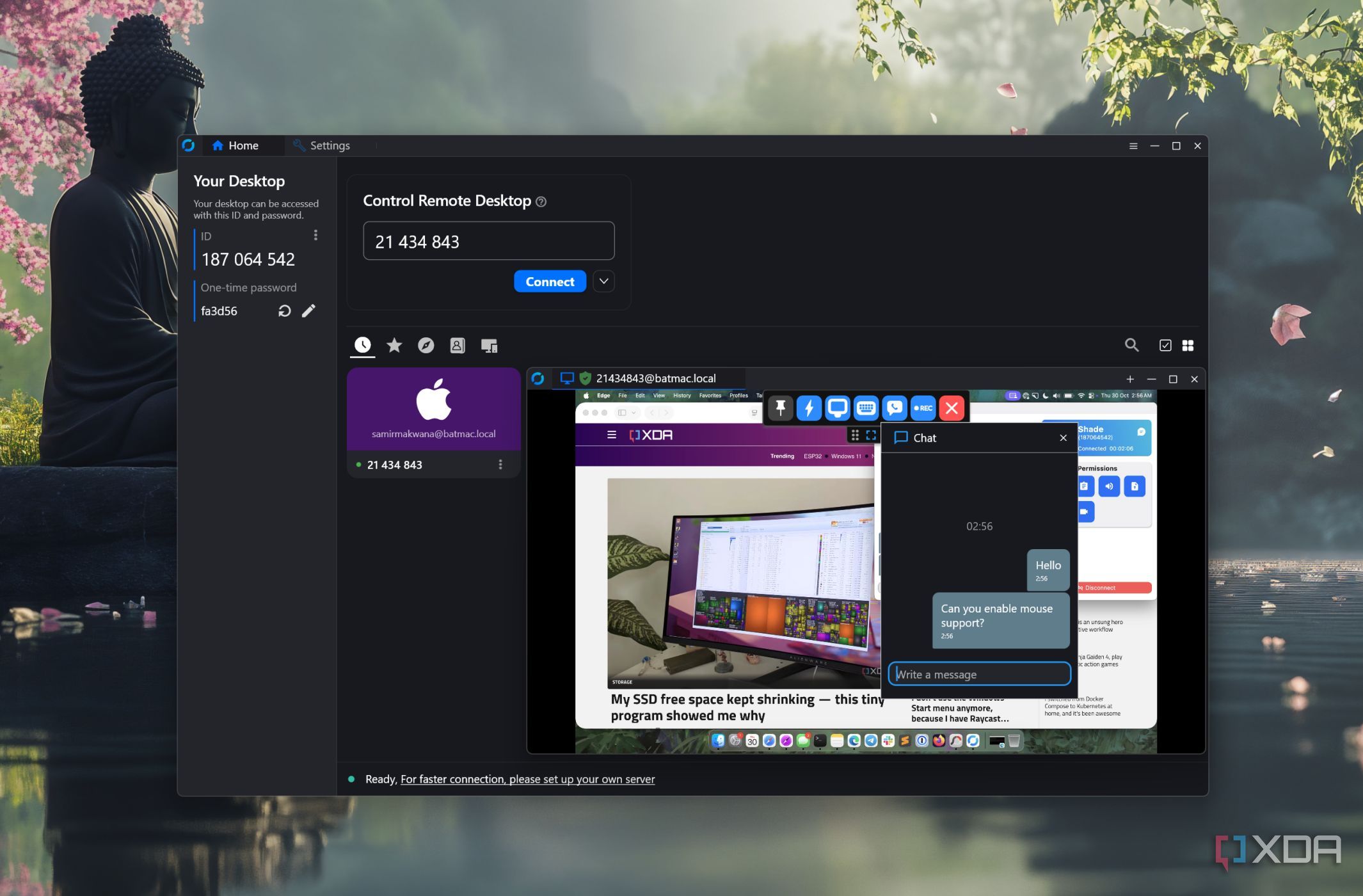
Task: Open the chat/voice call icon
Action: coord(895,408)
